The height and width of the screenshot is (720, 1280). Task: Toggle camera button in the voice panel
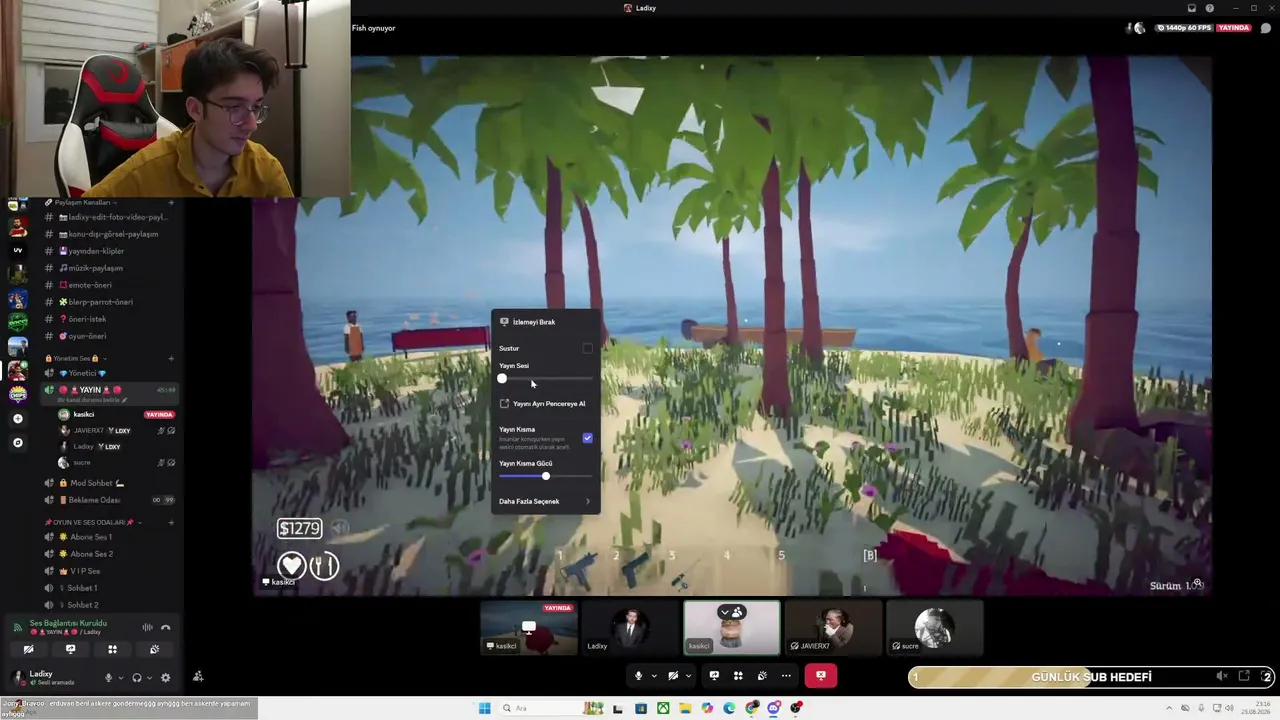28,649
